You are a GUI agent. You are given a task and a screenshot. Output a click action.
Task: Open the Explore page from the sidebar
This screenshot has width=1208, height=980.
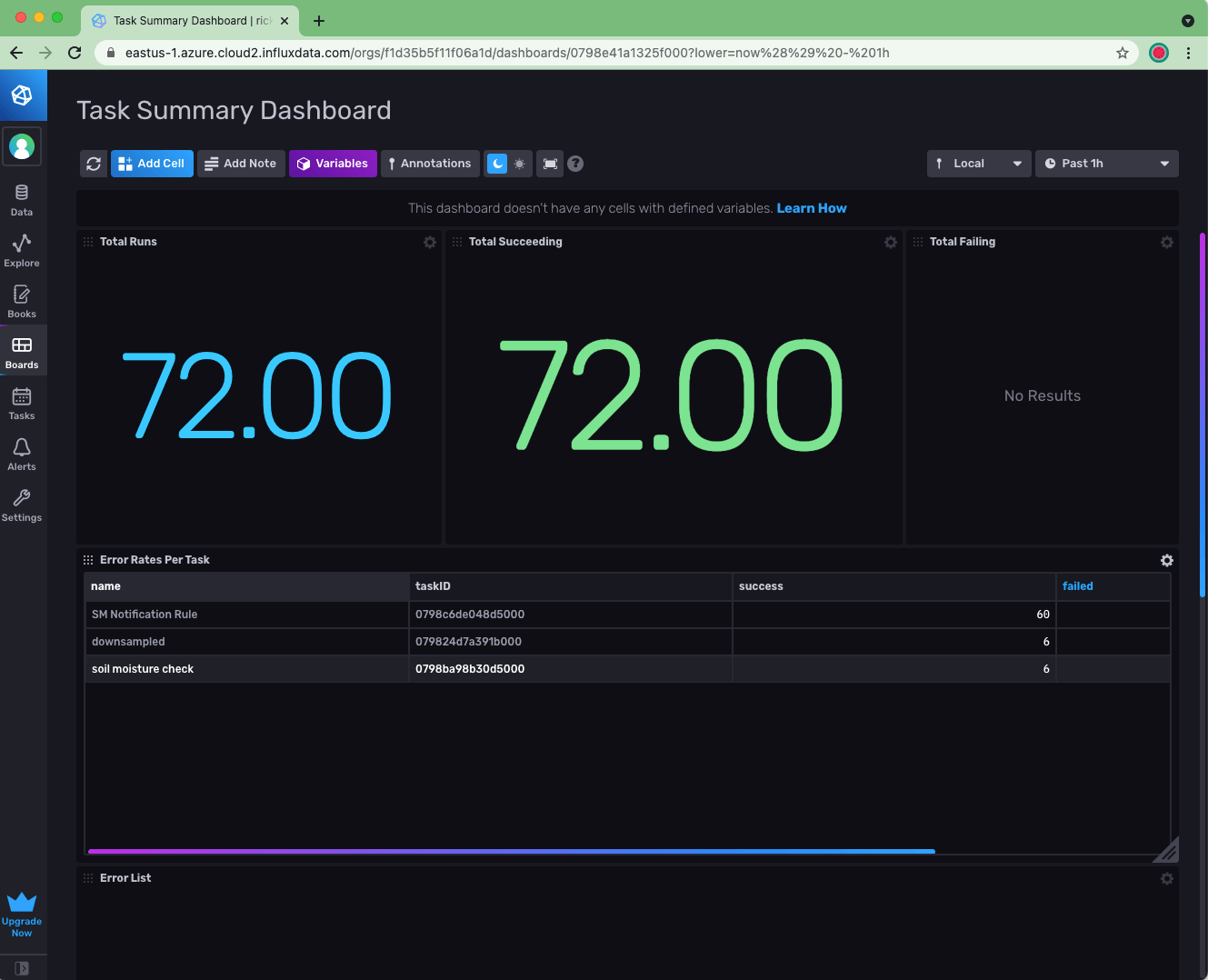pyautogui.click(x=22, y=250)
